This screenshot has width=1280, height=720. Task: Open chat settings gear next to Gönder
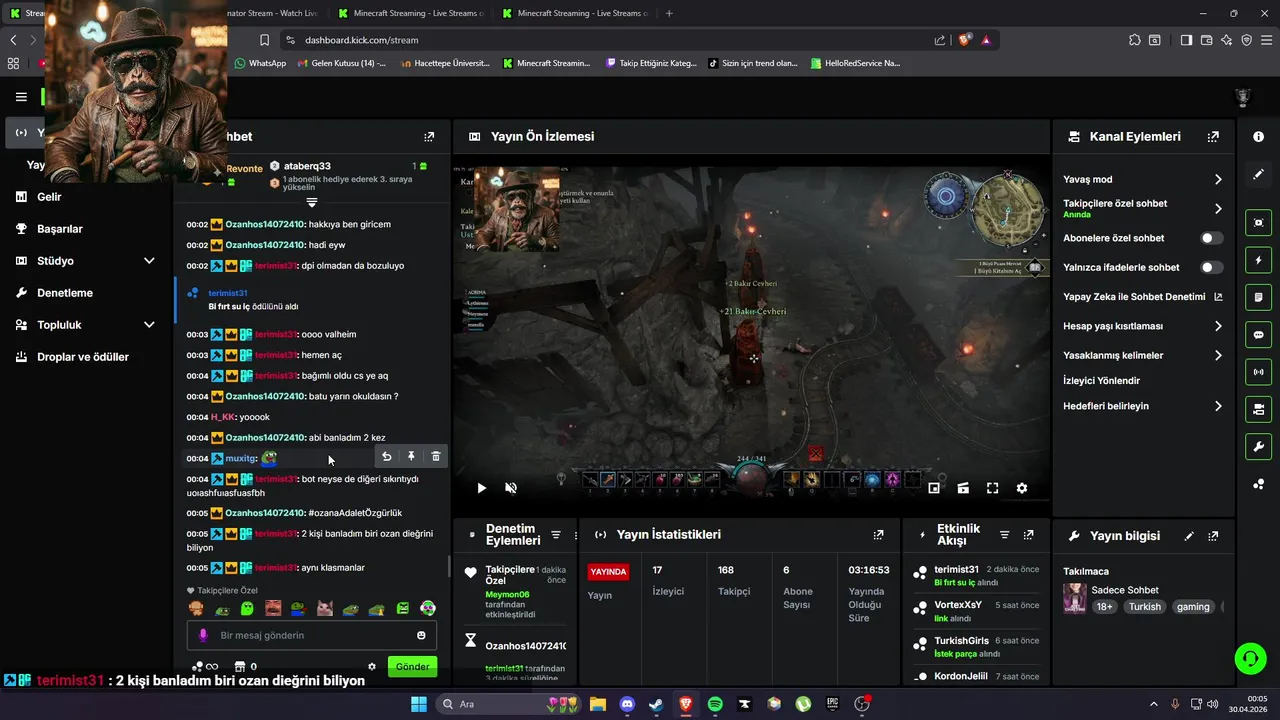click(x=372, y=667)
